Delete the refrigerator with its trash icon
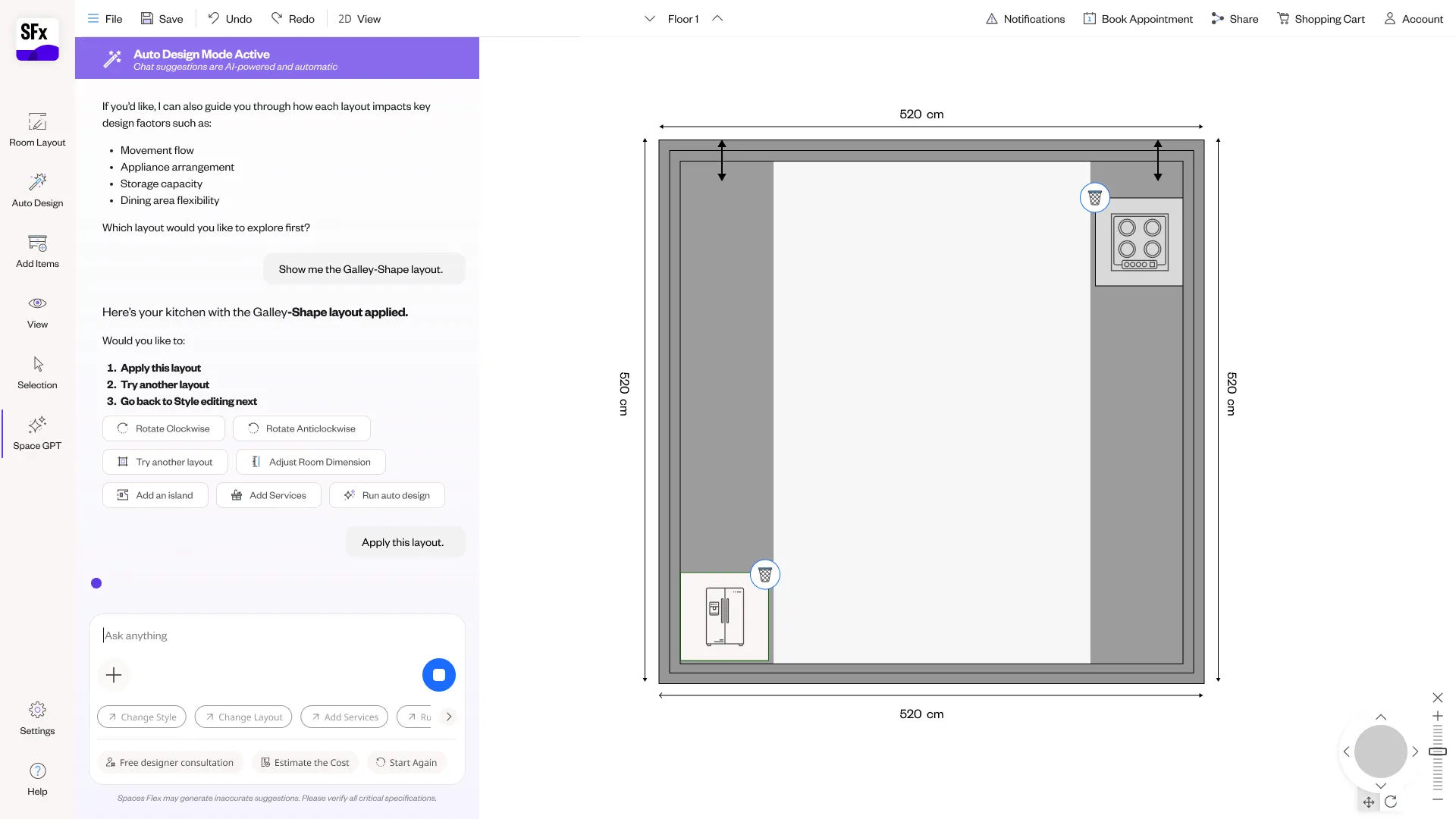The width and height of the screenshot is (1456, 819). (764, 575)
